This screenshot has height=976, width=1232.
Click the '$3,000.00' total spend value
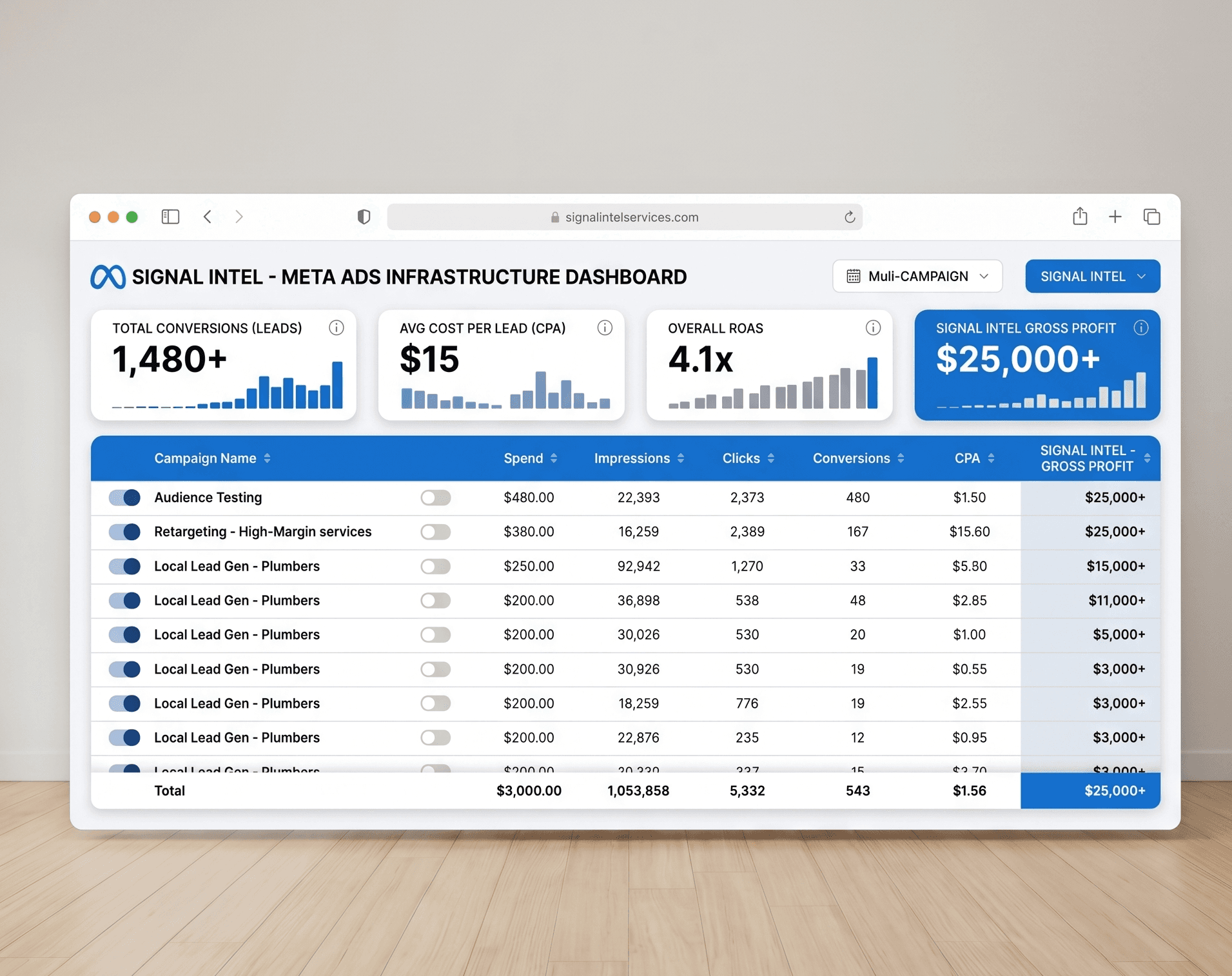(x=529, y=791)
